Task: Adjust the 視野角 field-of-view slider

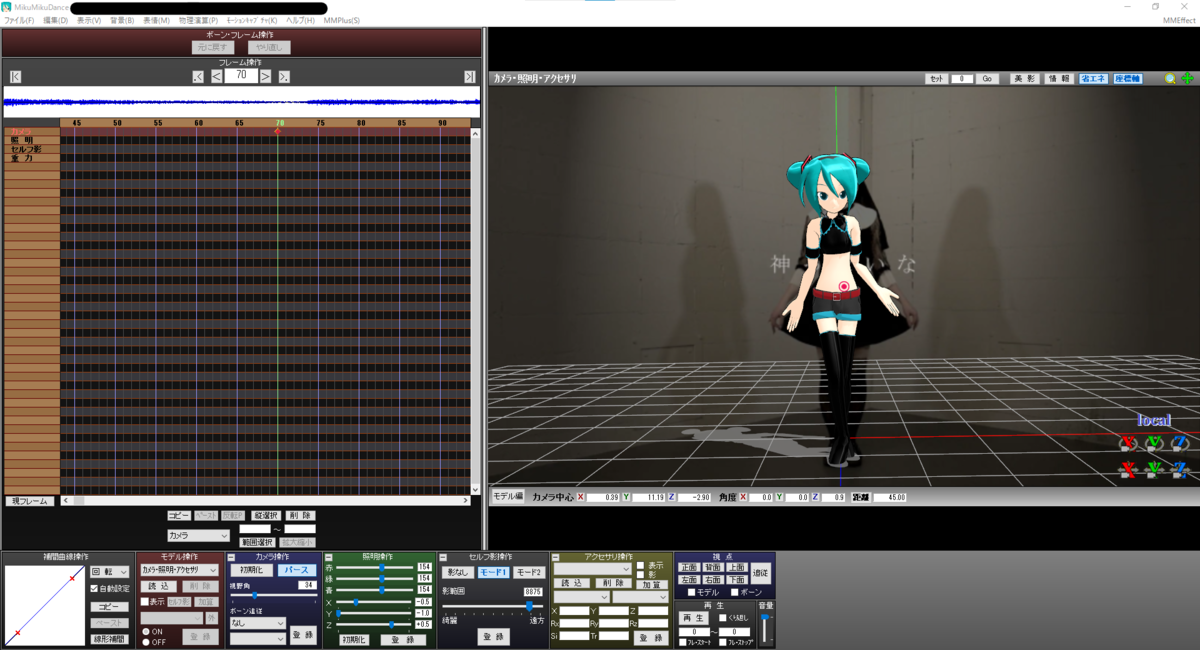Action: point(272,596)
